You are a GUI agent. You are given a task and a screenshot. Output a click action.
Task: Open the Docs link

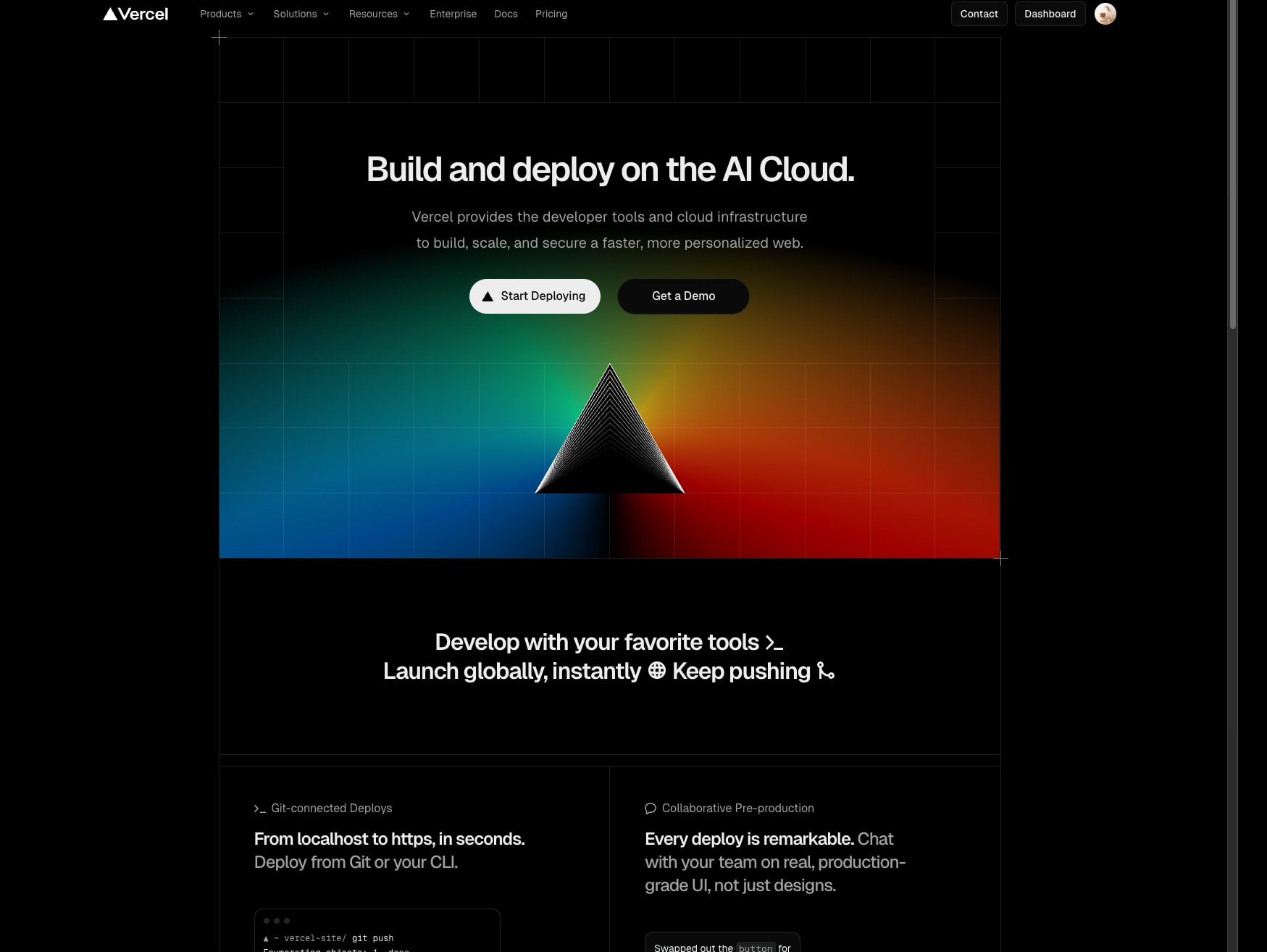(506, 14)
